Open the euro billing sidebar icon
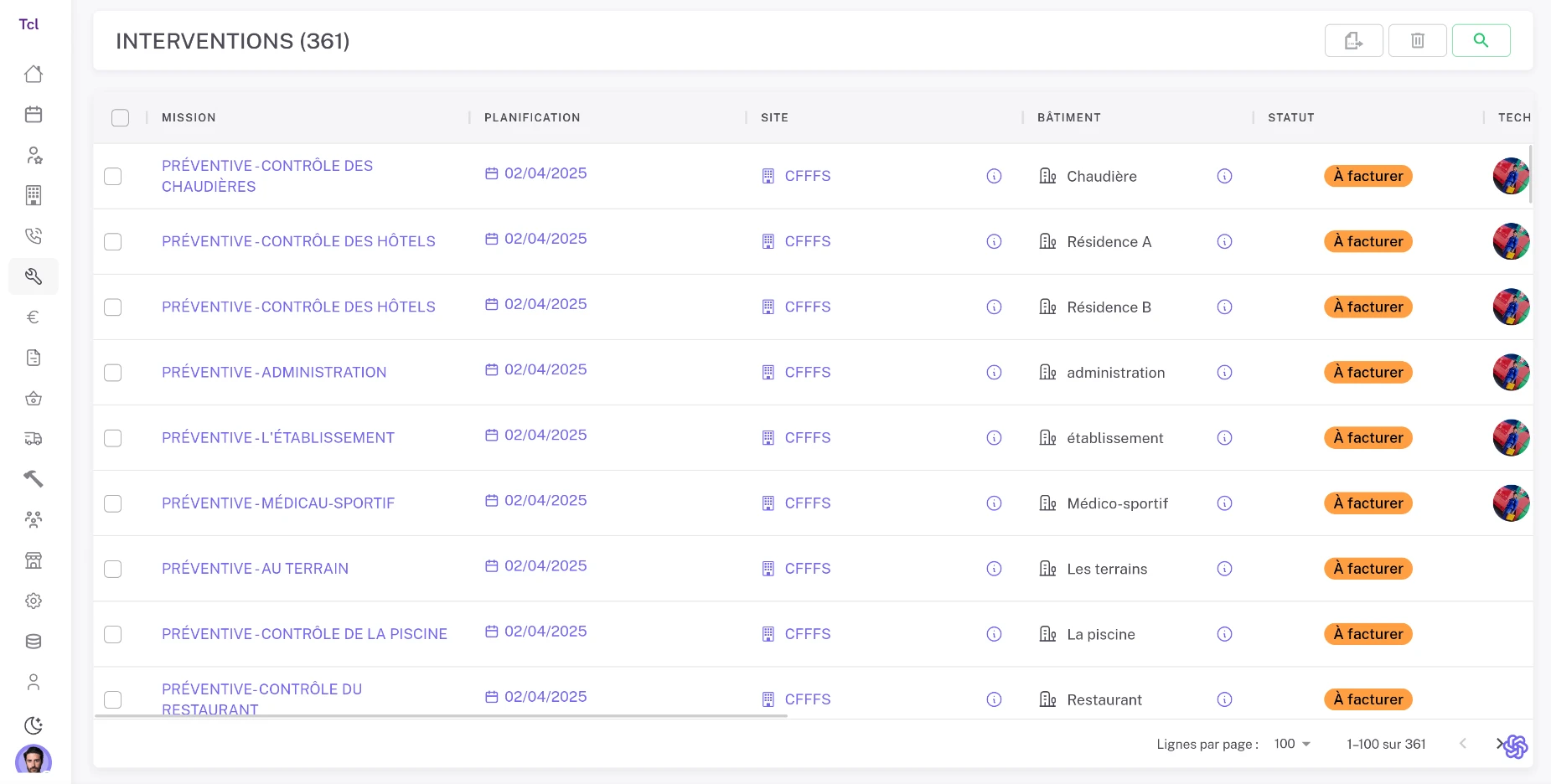 pos(34,317)
